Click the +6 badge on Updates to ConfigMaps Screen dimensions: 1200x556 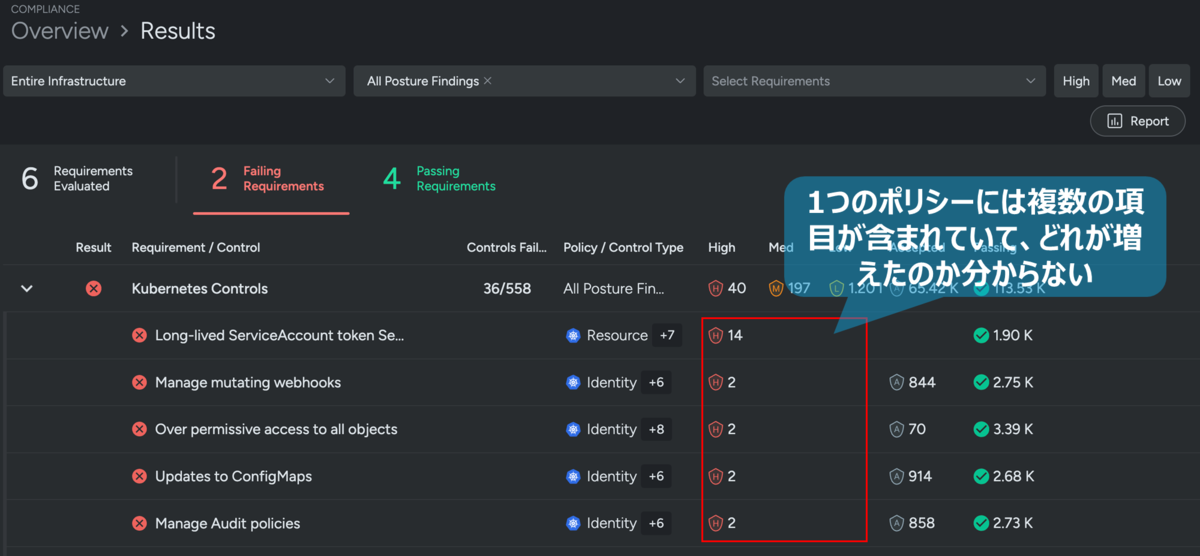[656, 477]
